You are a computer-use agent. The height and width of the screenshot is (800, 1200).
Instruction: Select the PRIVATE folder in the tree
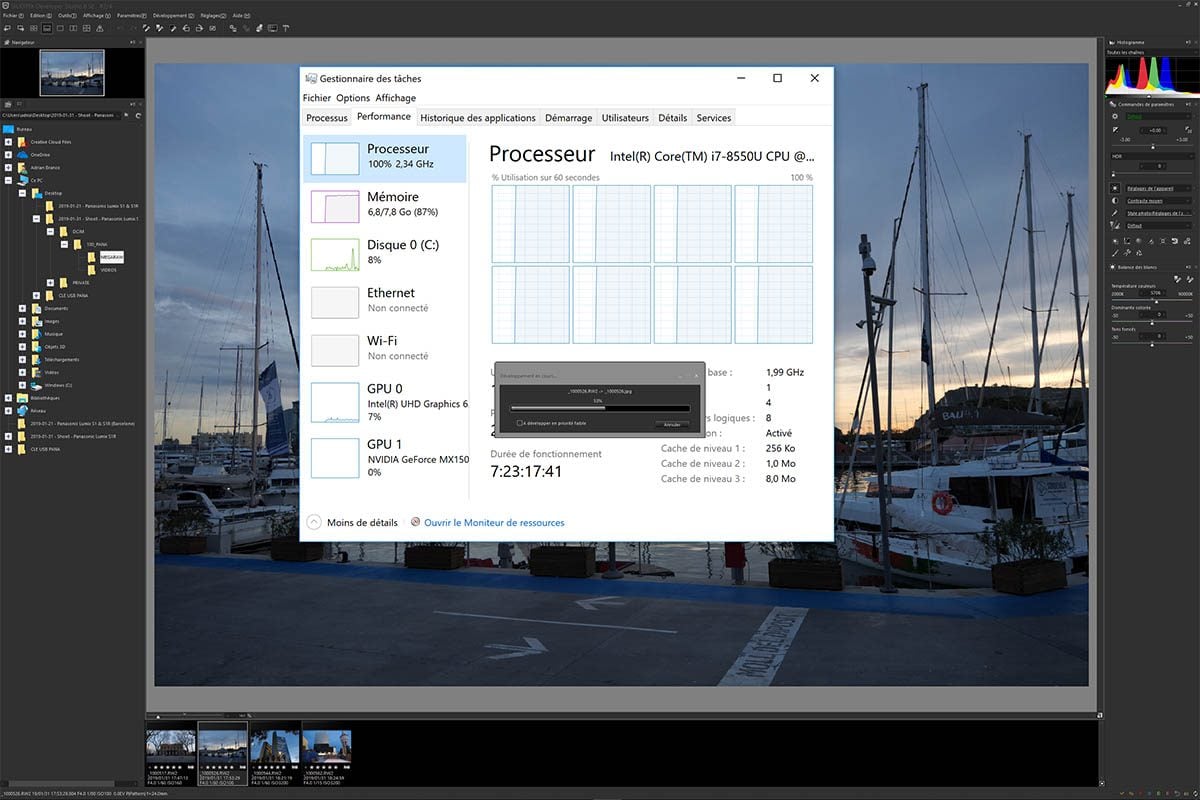pyautogui.click(x=81, y=283)
